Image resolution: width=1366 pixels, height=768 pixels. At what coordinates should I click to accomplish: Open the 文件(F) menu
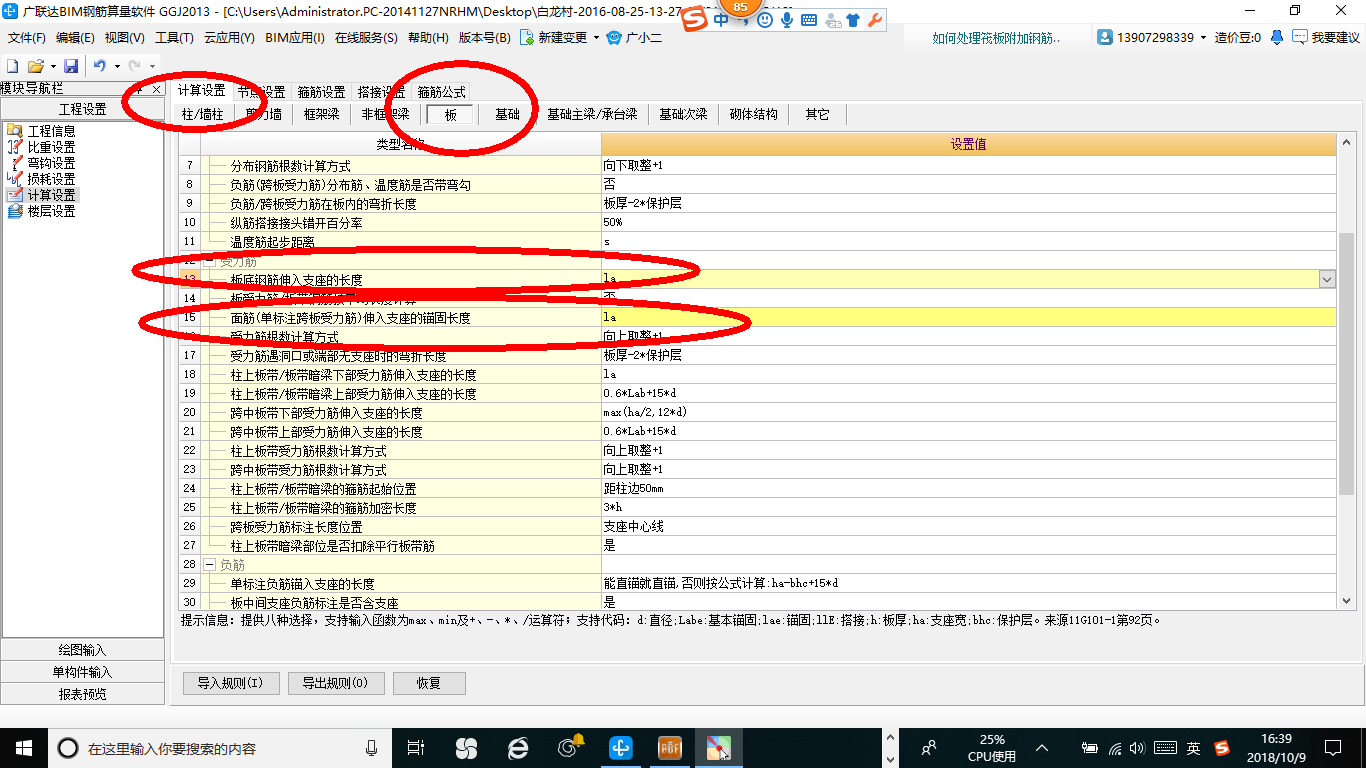pos(27,38)
